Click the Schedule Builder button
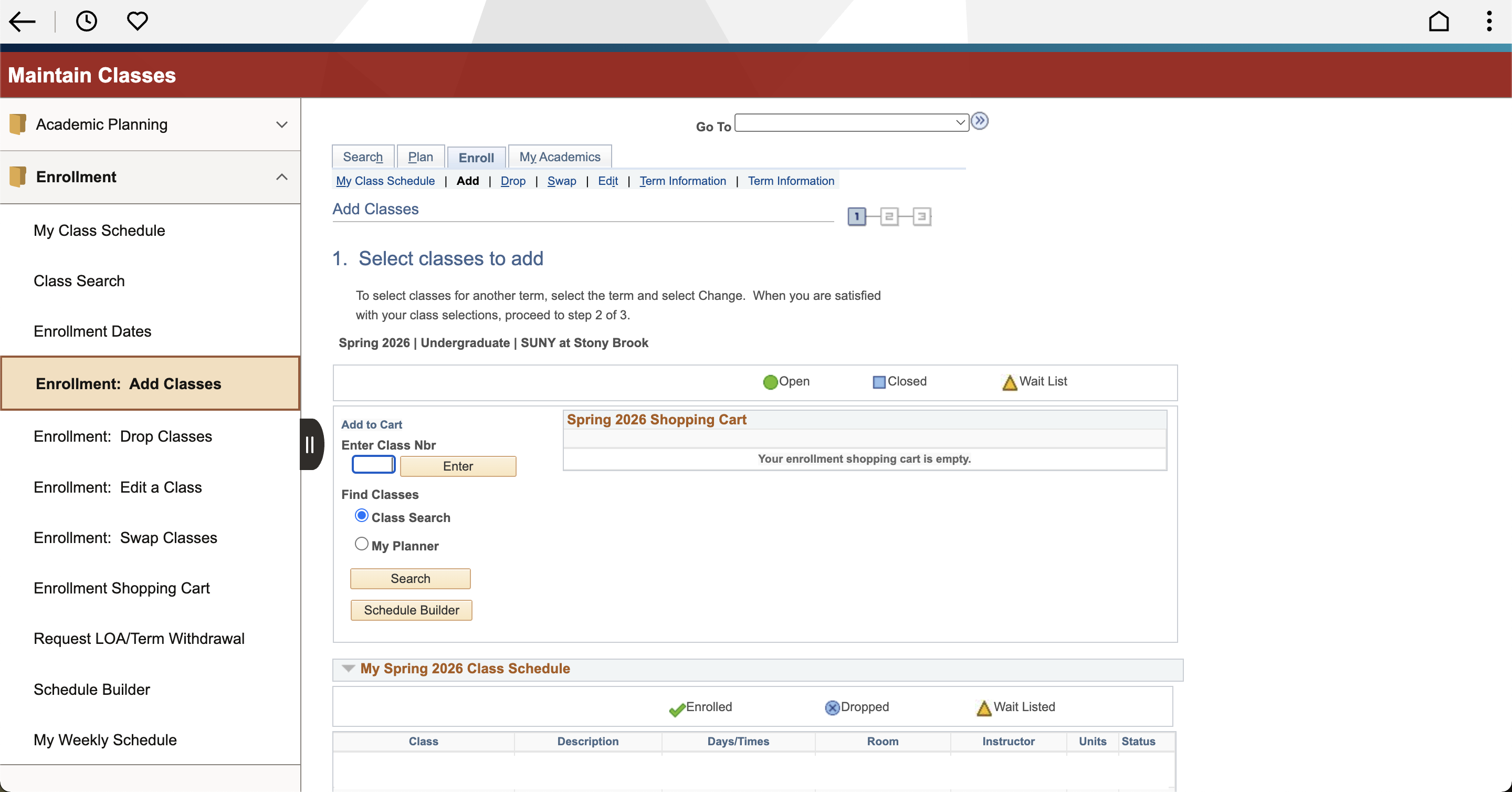This screenshot has height=792, width=1512. (412, 610)
